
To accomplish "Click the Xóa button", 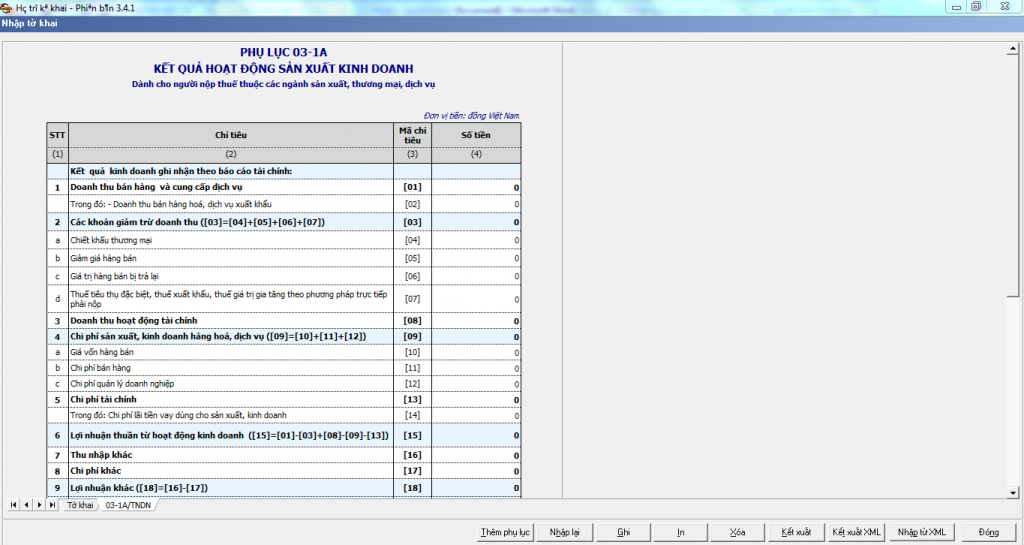I will [739, 532].
